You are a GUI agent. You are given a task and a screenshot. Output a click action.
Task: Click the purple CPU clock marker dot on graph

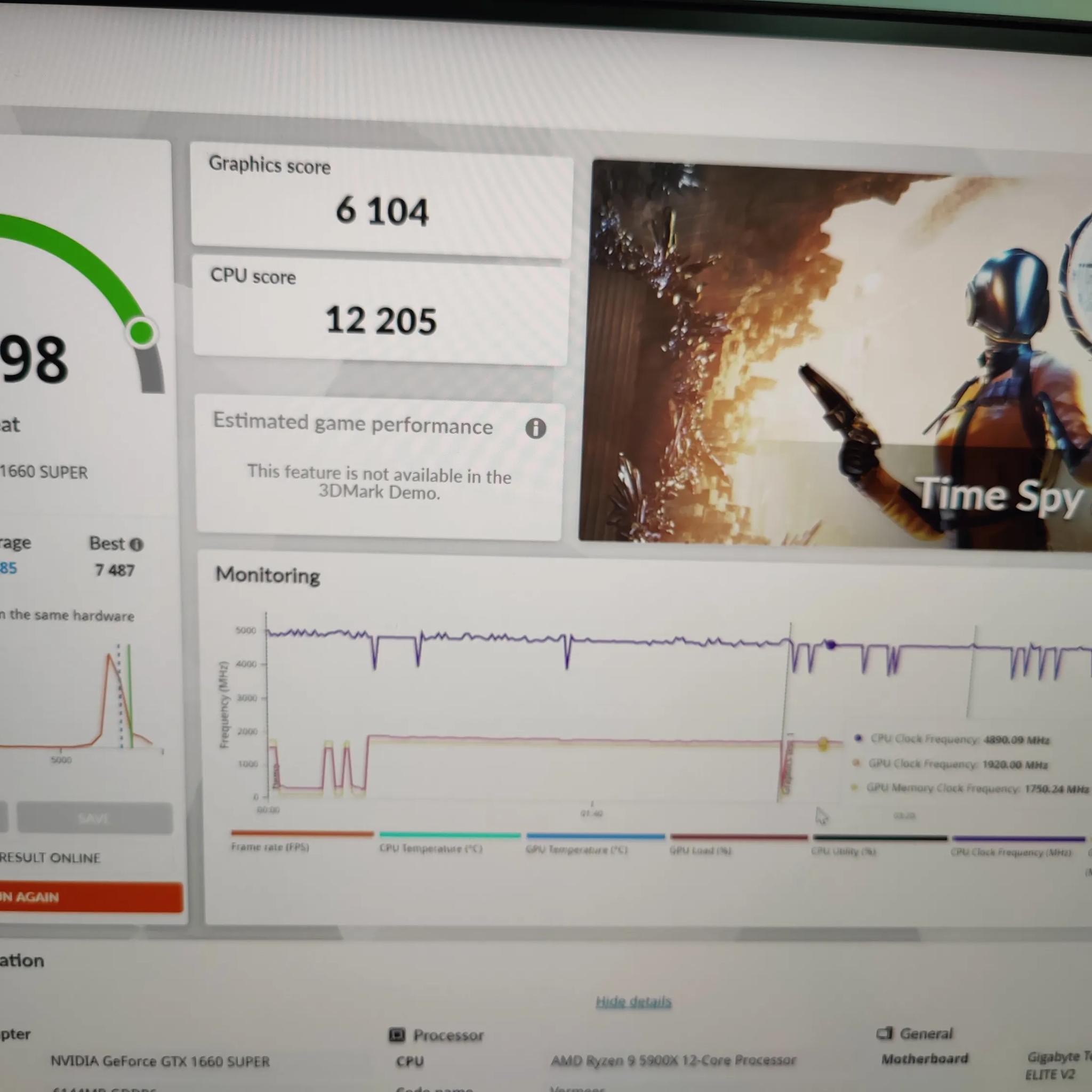click(x=830, y=644)
